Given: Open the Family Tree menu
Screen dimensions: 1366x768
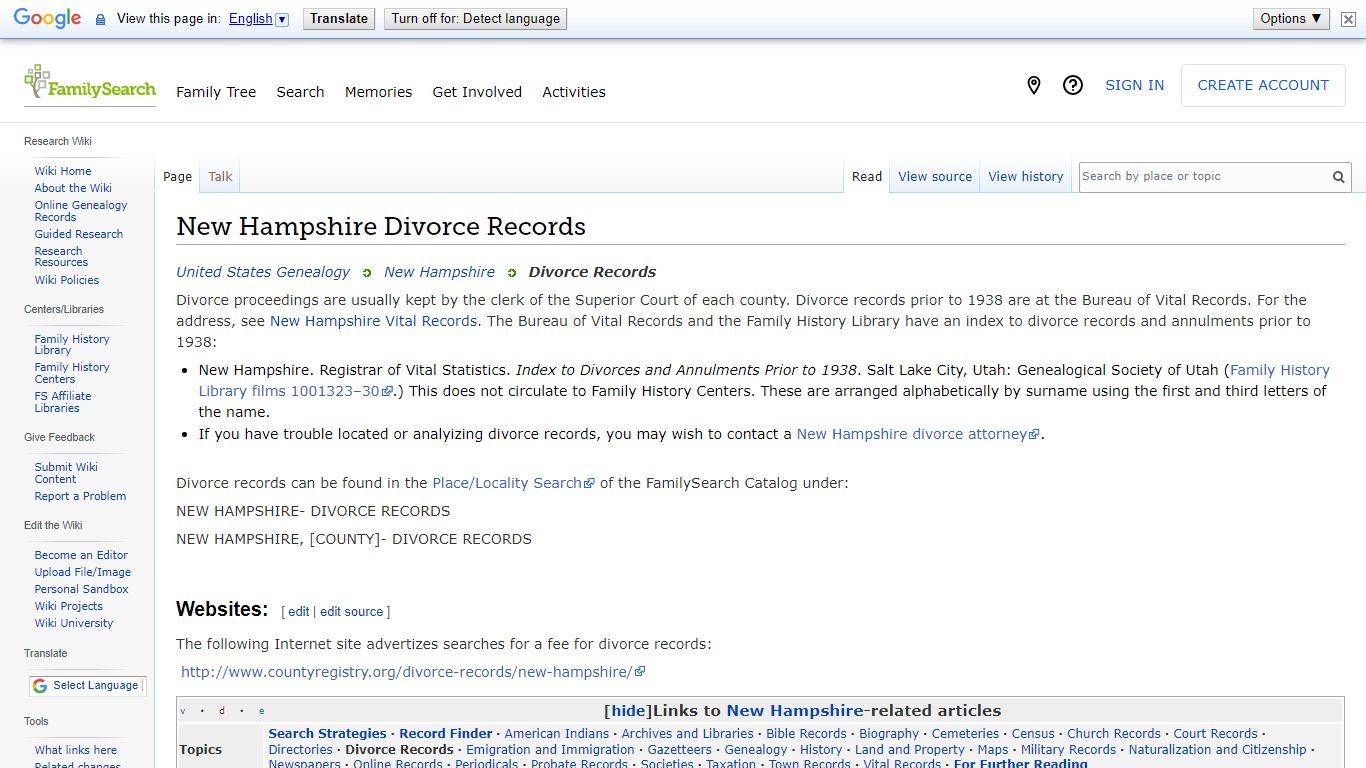Looking at the screenshot, I should 216,92.
